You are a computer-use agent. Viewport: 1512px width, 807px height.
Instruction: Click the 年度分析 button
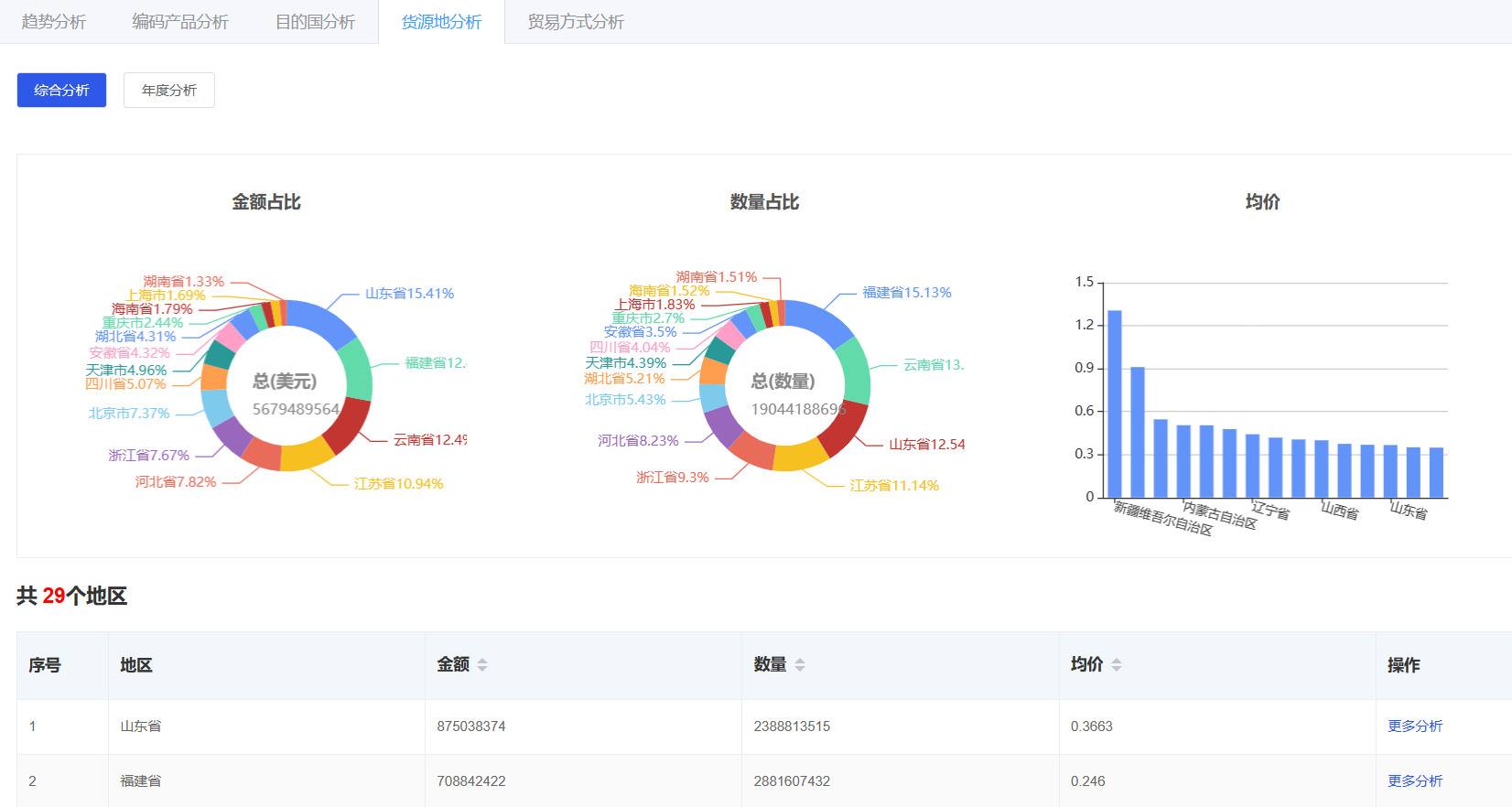pyautogui.click(x=169, y=90)
